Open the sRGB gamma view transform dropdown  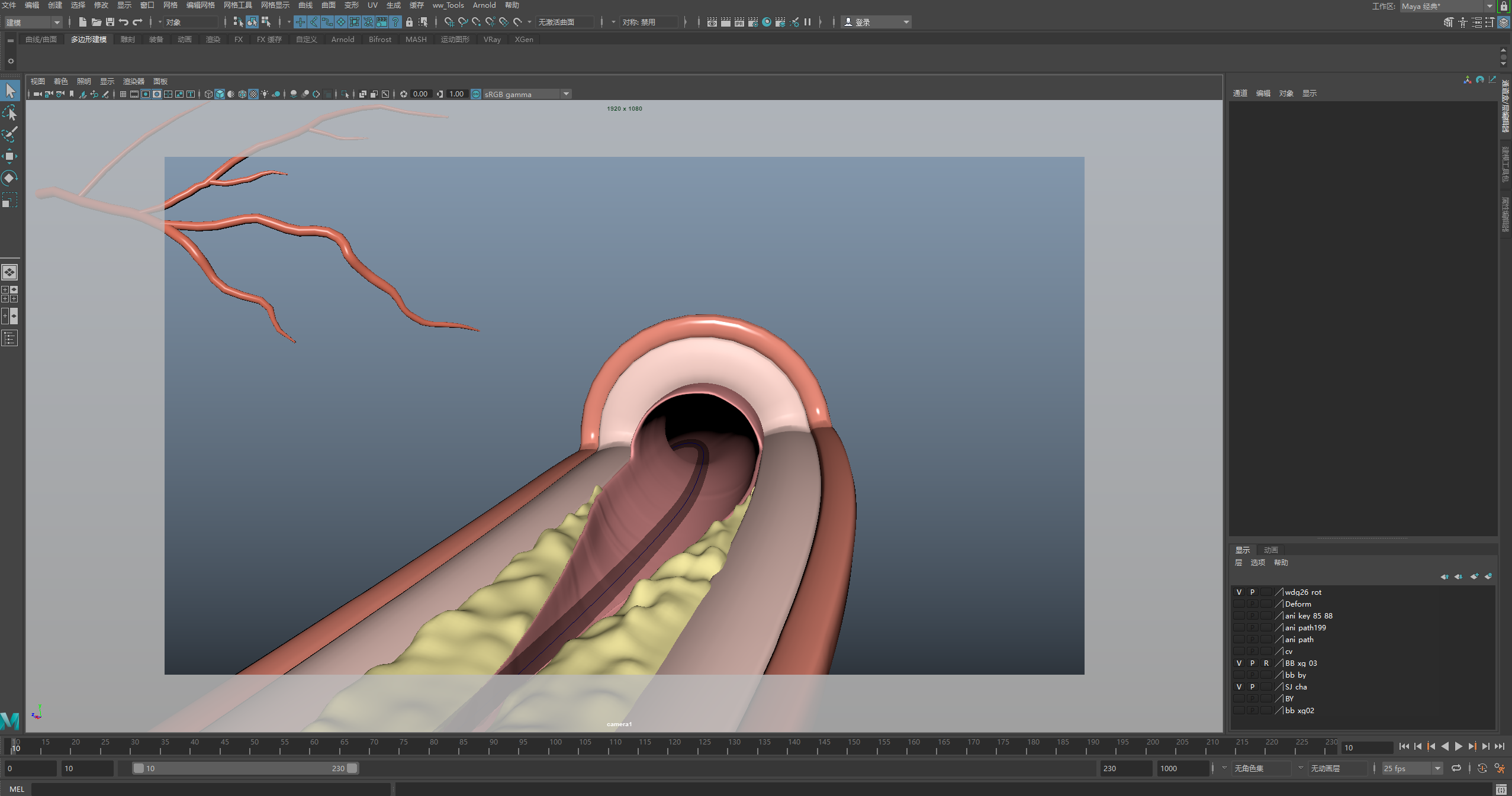(x=527, y=94)
